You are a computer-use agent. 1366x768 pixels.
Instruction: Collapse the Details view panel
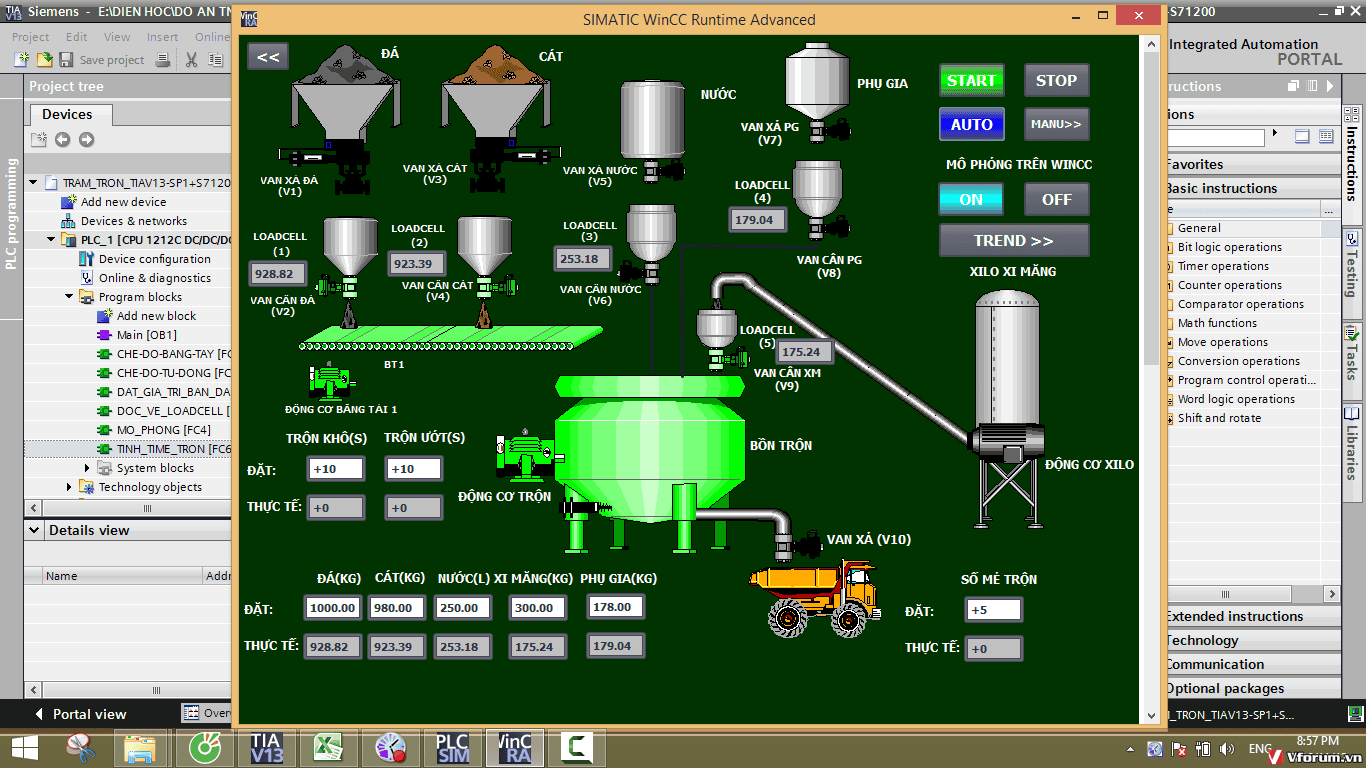coord(34,530)
